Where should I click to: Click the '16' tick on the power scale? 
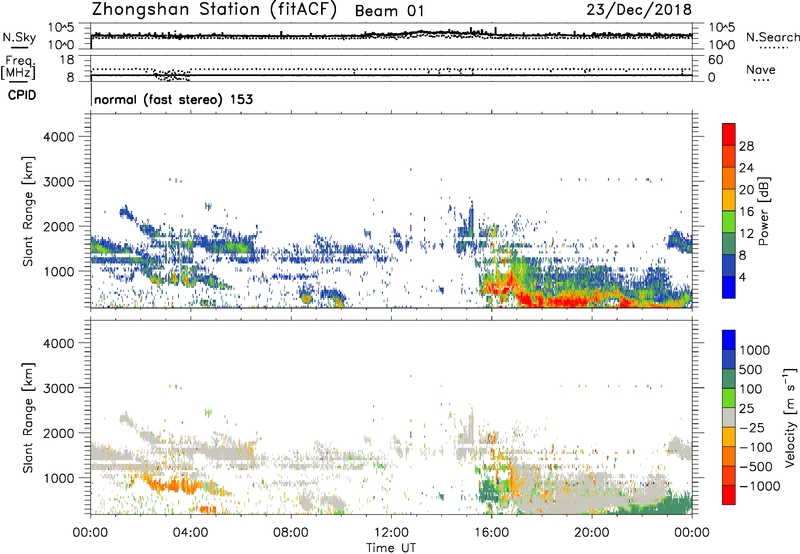tap(746, 212)
